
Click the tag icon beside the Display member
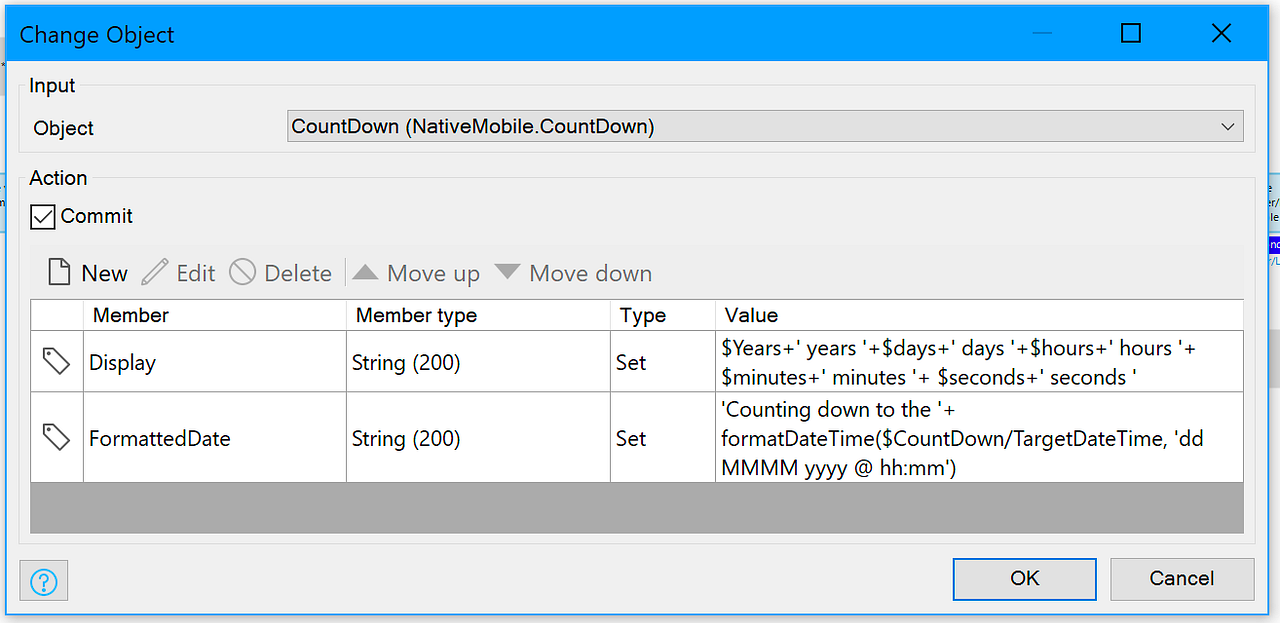(x=56, y=361)
